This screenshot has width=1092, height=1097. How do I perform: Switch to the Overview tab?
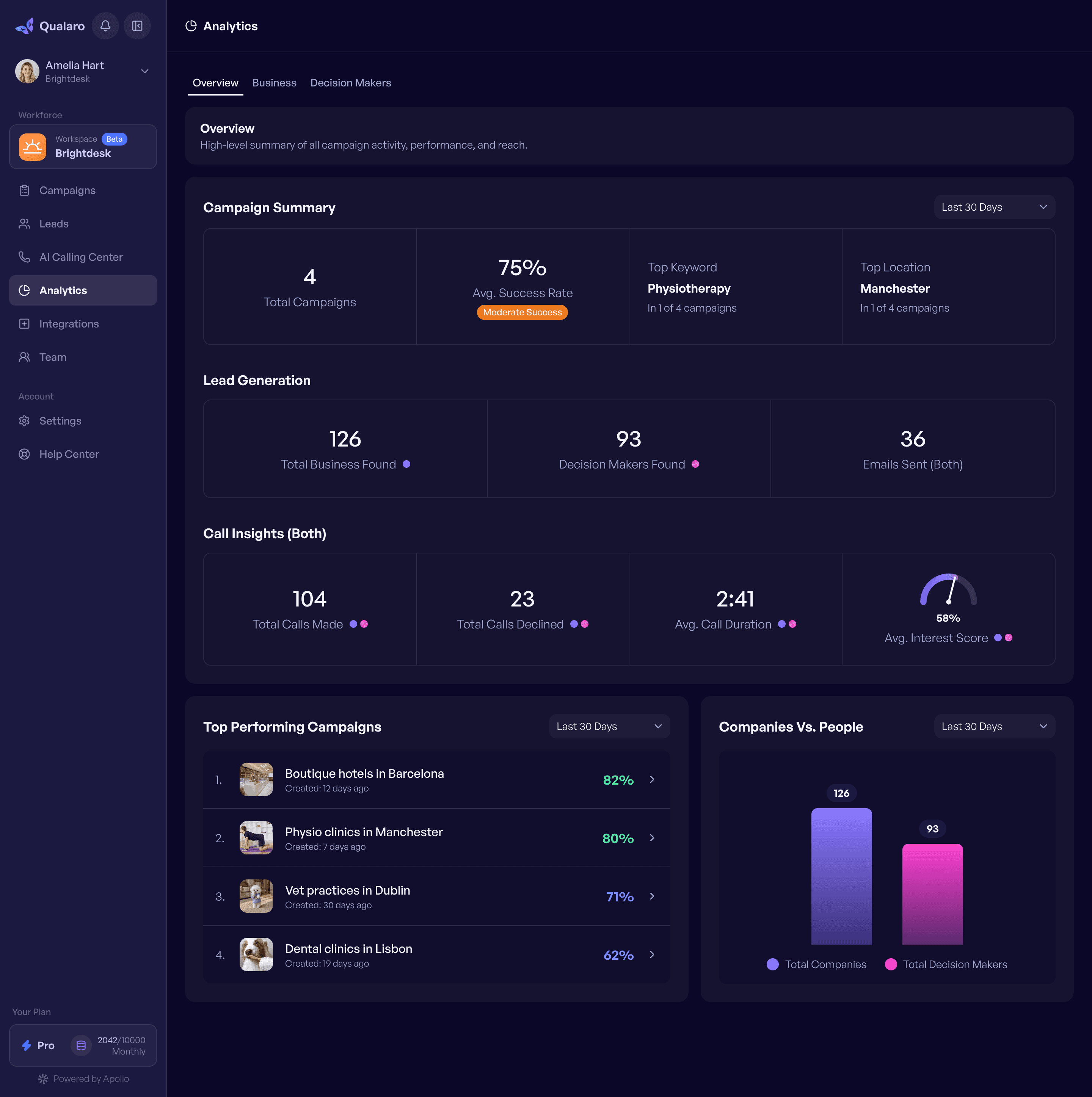tap(215, 83)
